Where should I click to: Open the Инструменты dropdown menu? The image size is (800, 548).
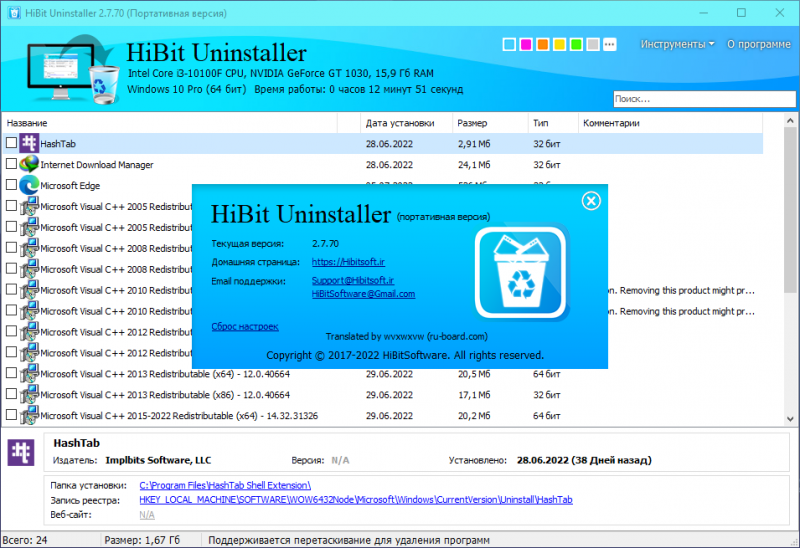tap(677, 44)
